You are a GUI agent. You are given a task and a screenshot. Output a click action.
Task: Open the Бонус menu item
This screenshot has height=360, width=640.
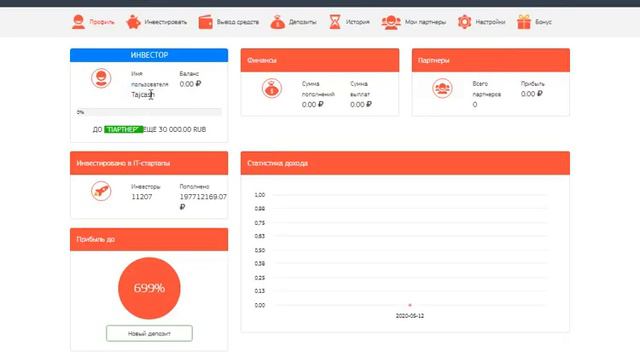543,22
